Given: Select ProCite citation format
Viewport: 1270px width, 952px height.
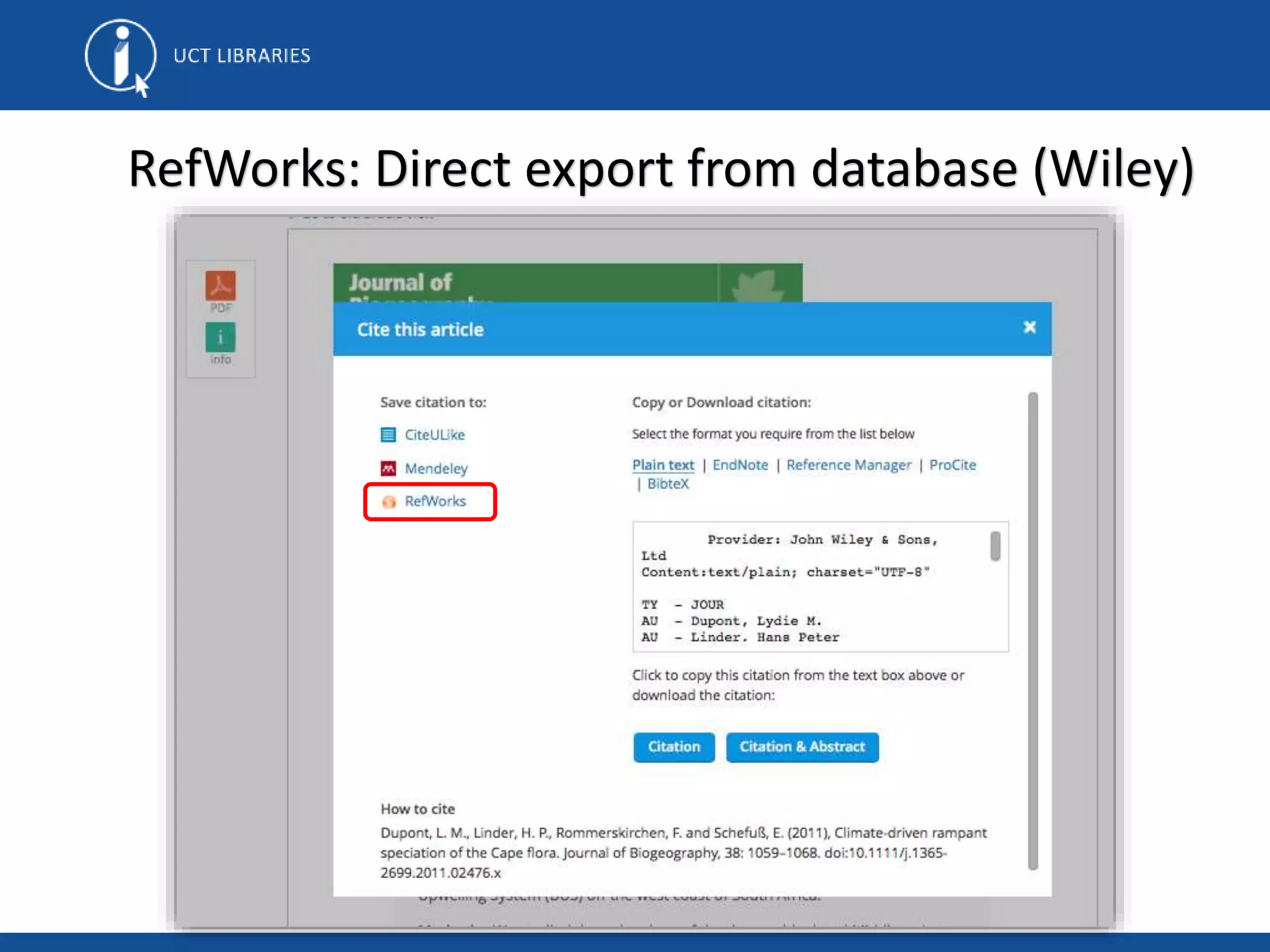Looking at the screenshot, I should point(952,465).
